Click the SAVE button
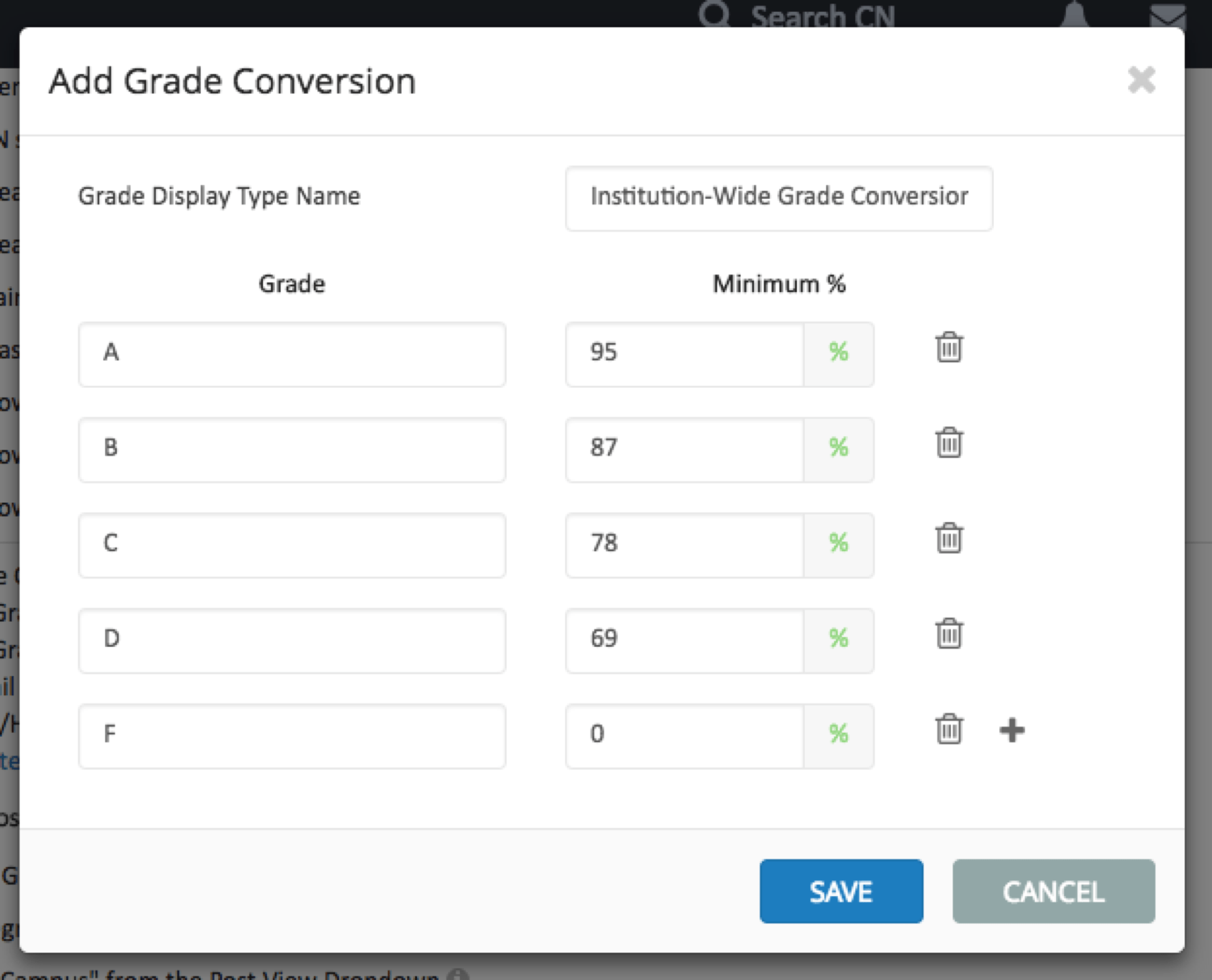The image size is (1212, 980). [x=841, y=892]
